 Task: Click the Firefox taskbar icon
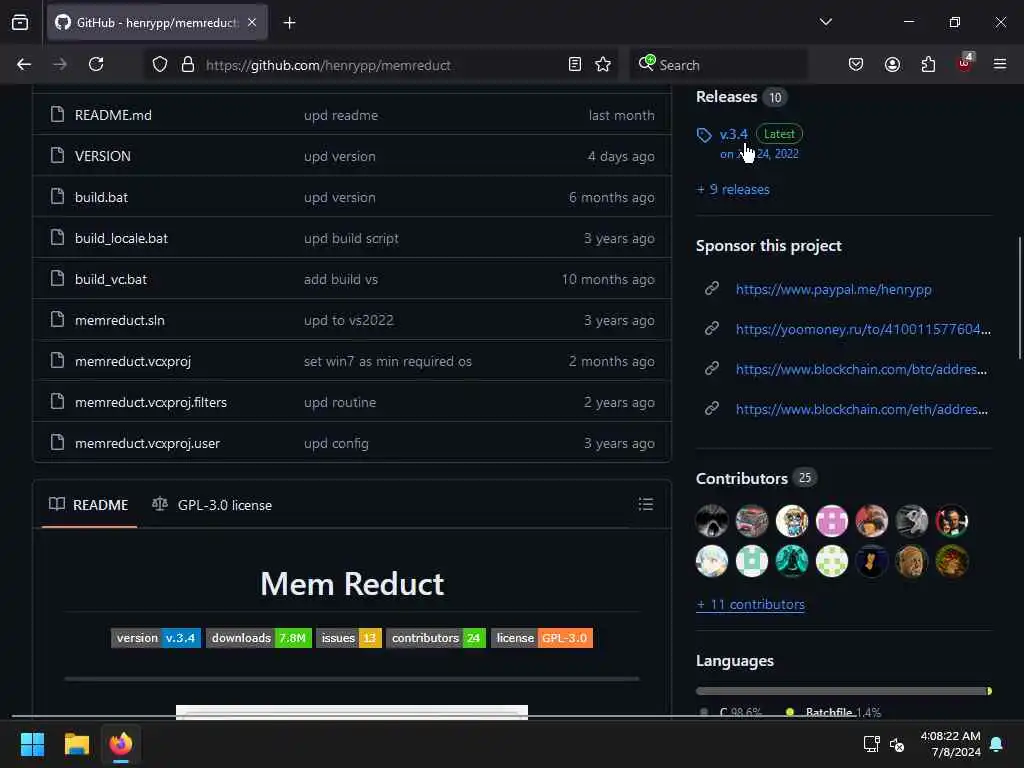tap(121, 744)
